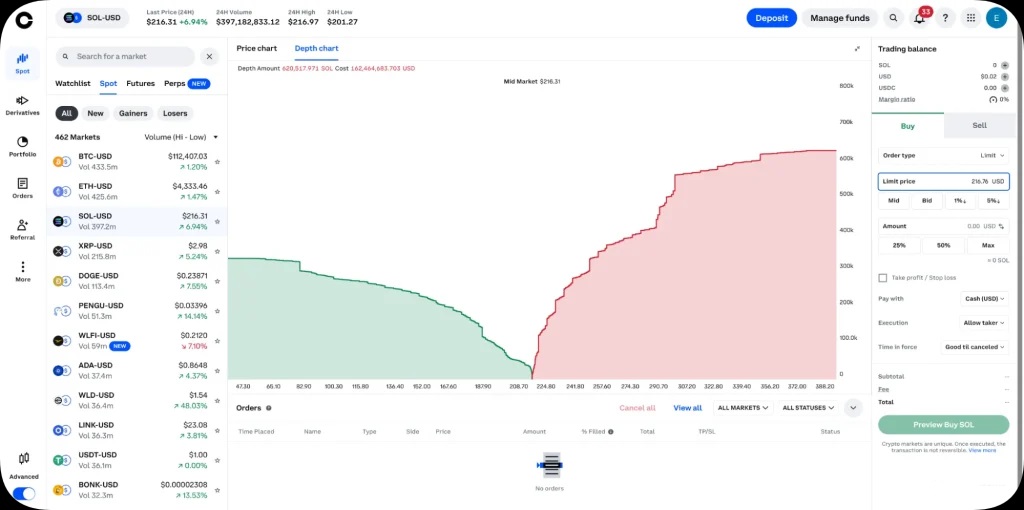
Task: Open the Order type Limit dropdown
Action: 986,155
